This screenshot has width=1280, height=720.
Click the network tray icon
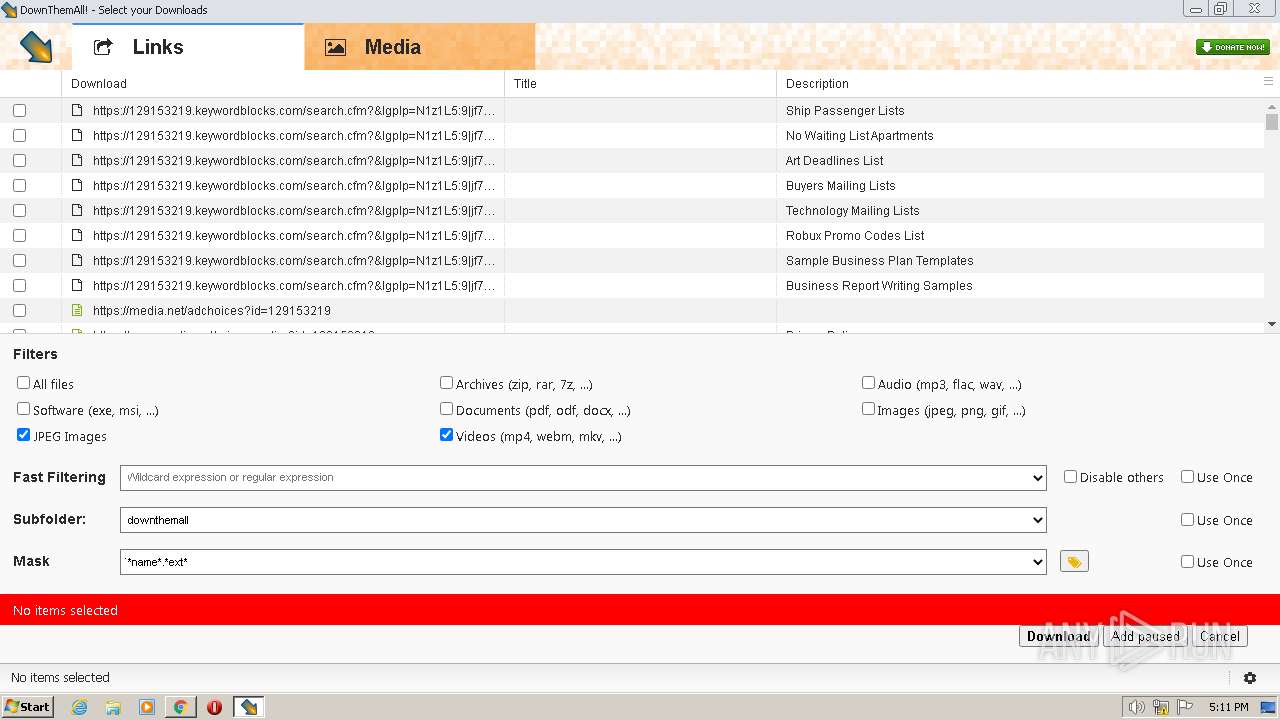pyautogui.click(x=1161, y=707)
